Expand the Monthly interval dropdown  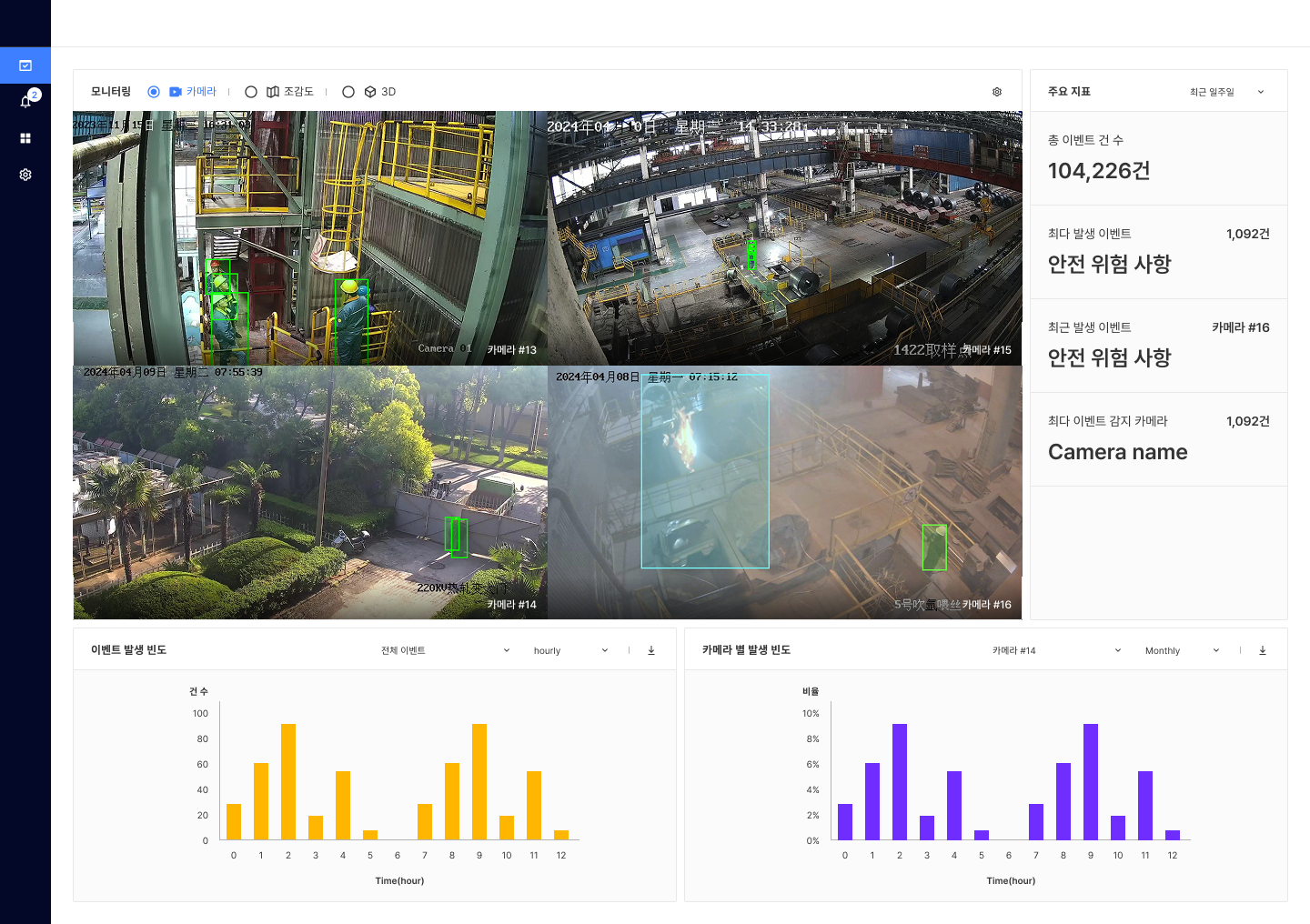pyautogui.click(x=1182, y=650)
